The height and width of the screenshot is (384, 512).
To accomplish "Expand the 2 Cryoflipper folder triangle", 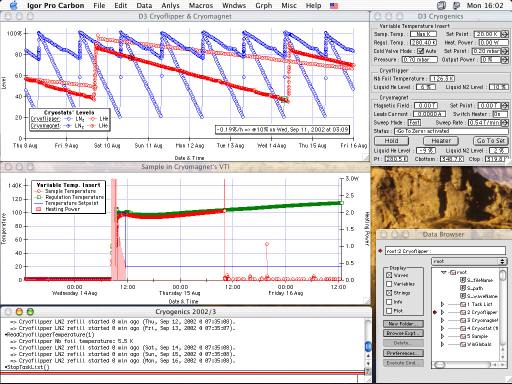I will tap(442, 312).
